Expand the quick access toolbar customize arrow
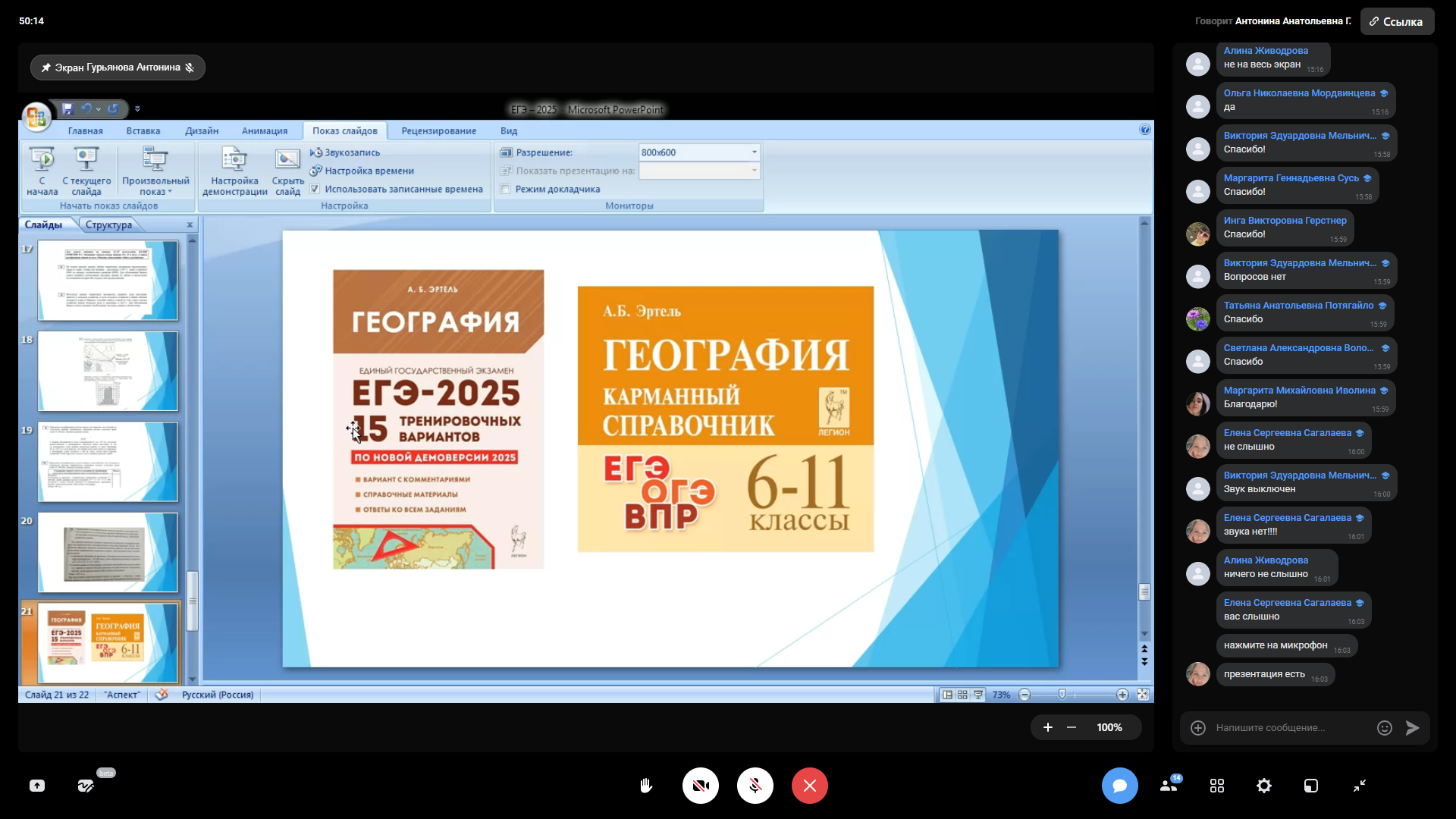Screen dimensions: 1456x819 137,109
